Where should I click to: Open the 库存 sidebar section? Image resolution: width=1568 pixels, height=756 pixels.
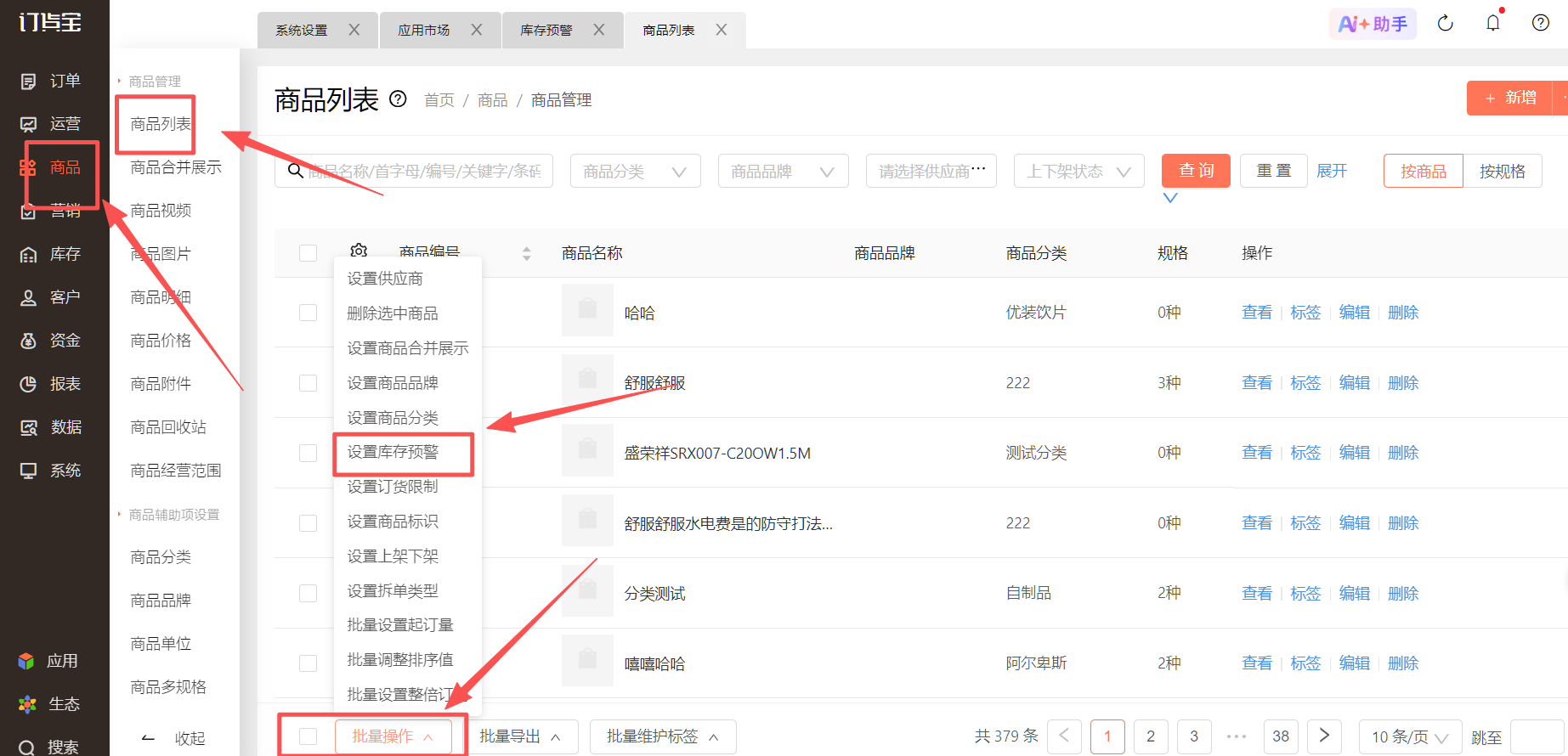50,254
